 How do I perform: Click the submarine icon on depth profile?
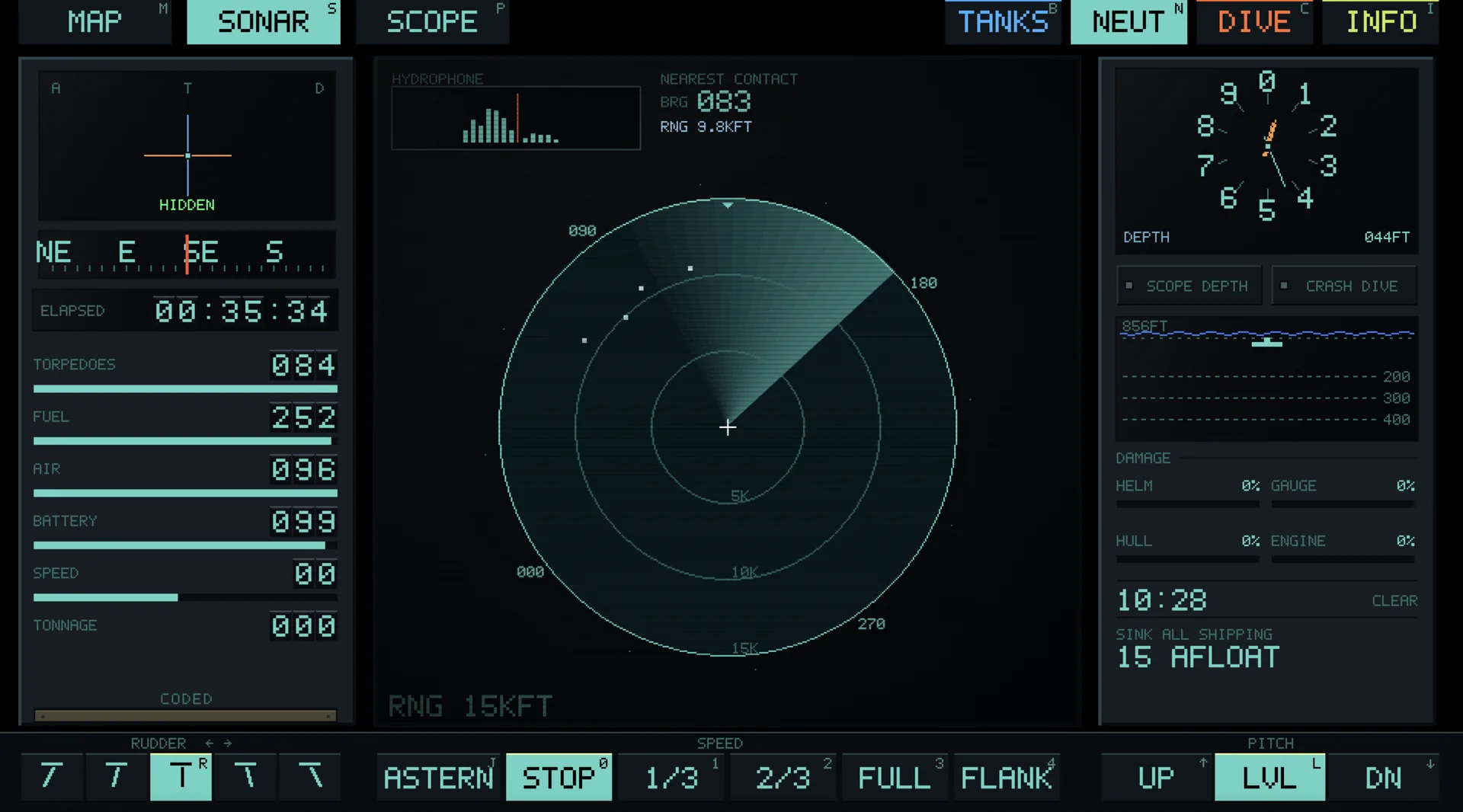point(1267,342)
